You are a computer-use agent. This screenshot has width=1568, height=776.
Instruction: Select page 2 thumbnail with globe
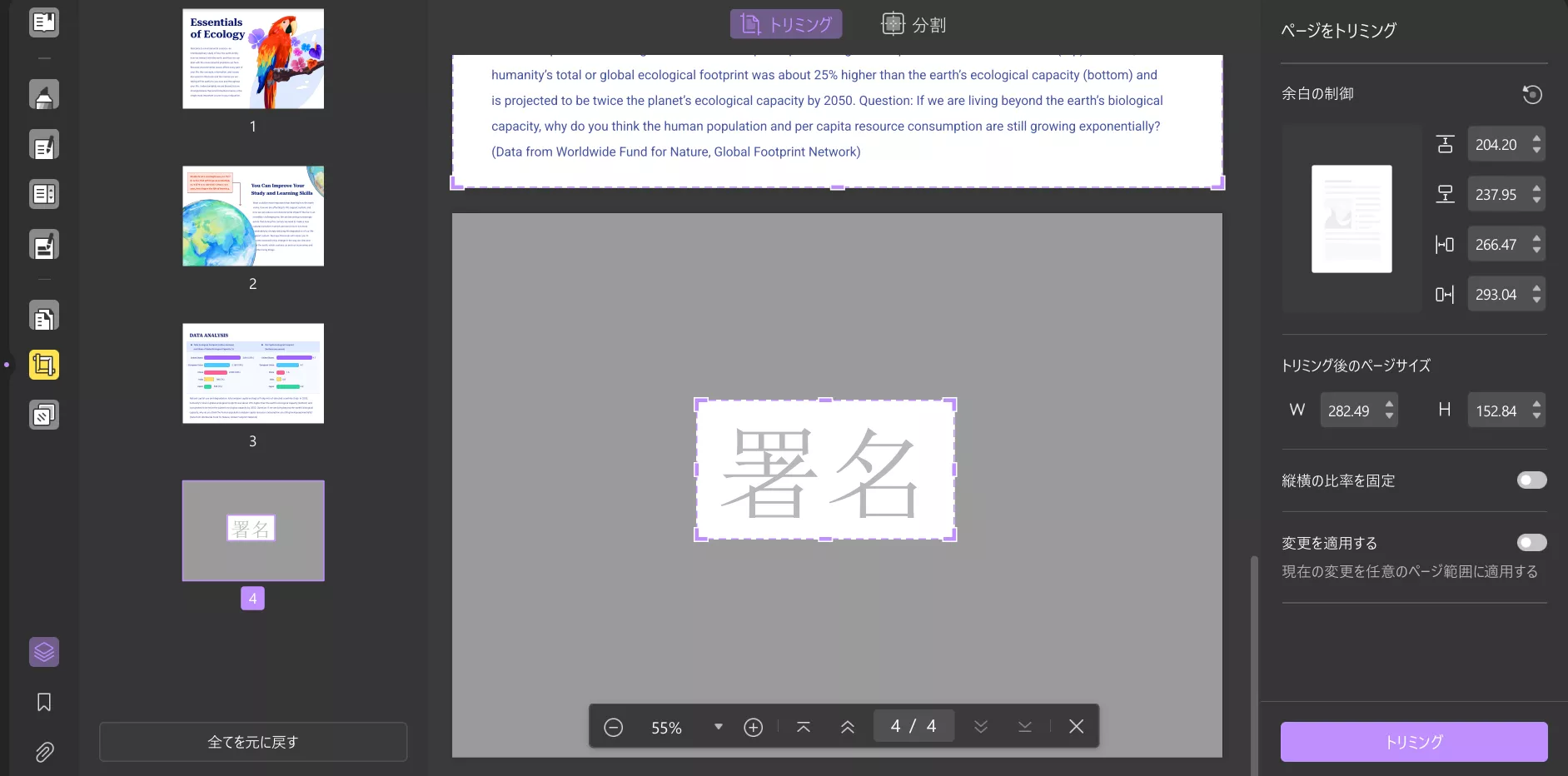253,216
